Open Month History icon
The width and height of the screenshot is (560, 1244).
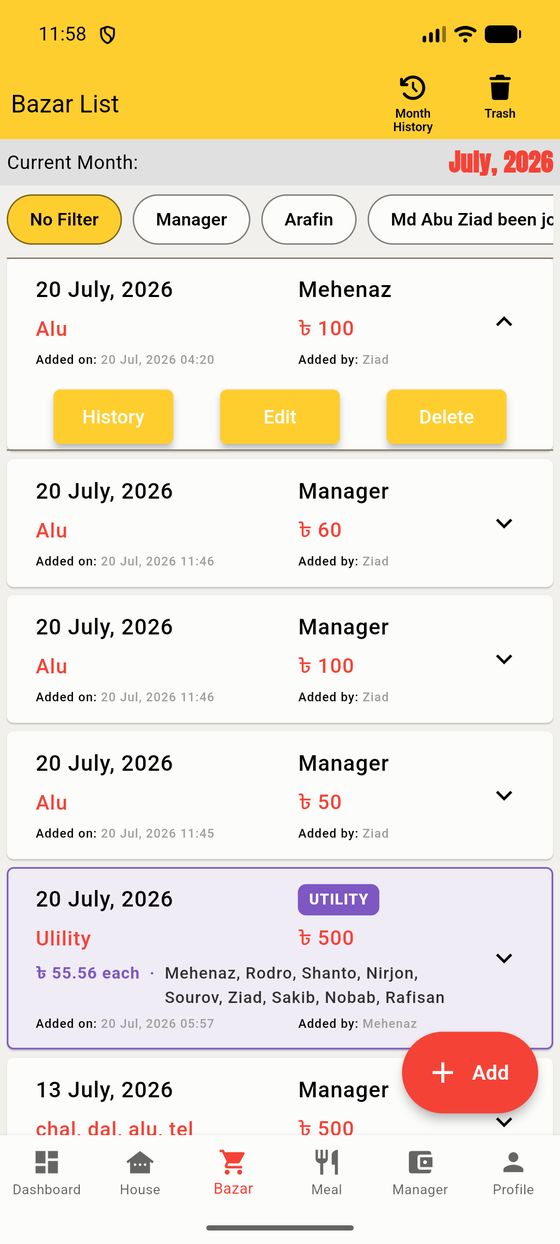[x=412, y=88]
